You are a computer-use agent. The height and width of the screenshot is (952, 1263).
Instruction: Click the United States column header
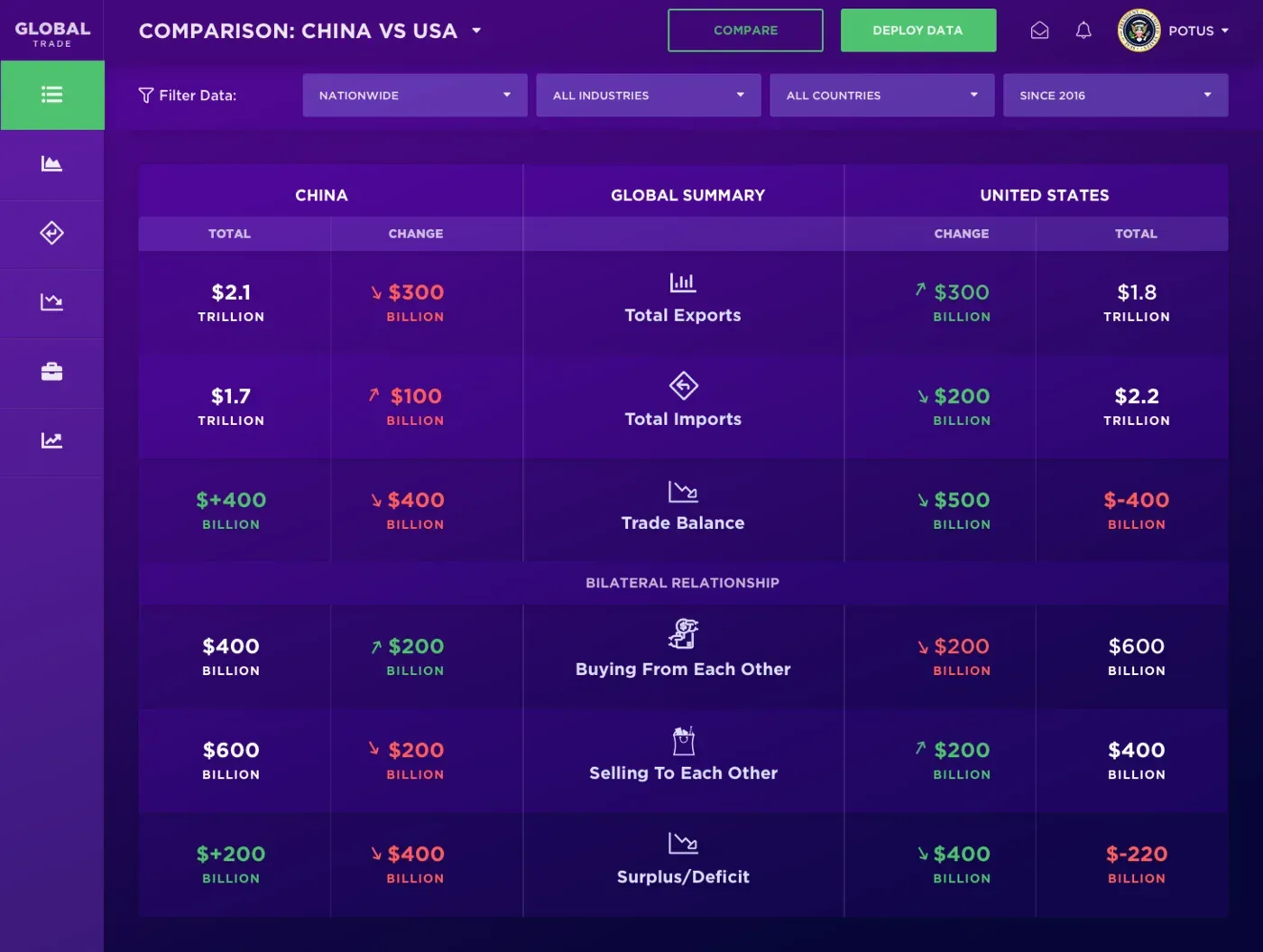1045,195
